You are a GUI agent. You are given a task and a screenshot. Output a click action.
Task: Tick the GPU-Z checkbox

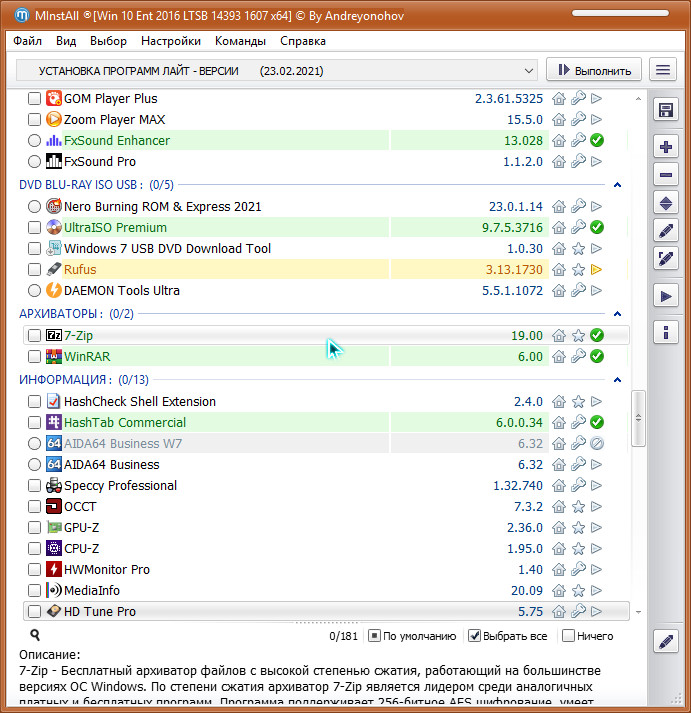tap(34, 527)
